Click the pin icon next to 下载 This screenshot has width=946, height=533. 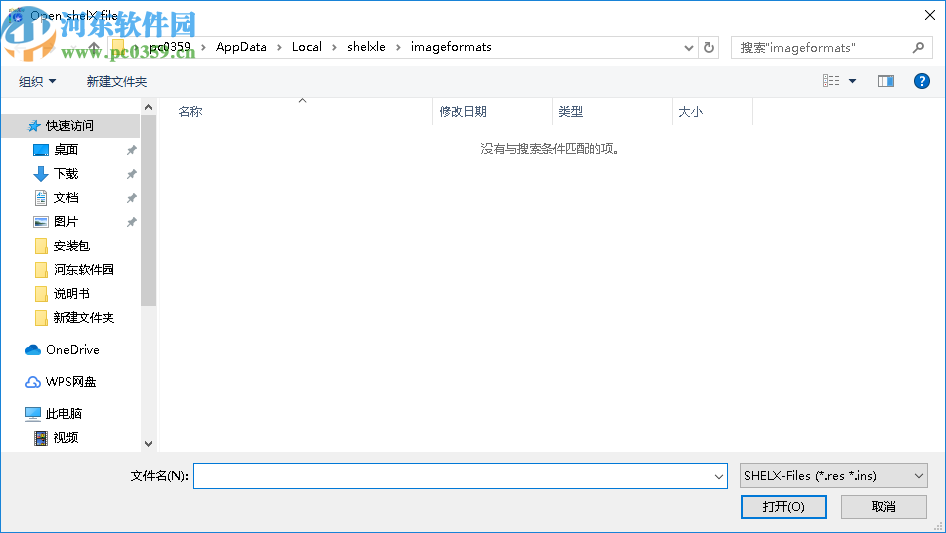[x=132, y=174]
